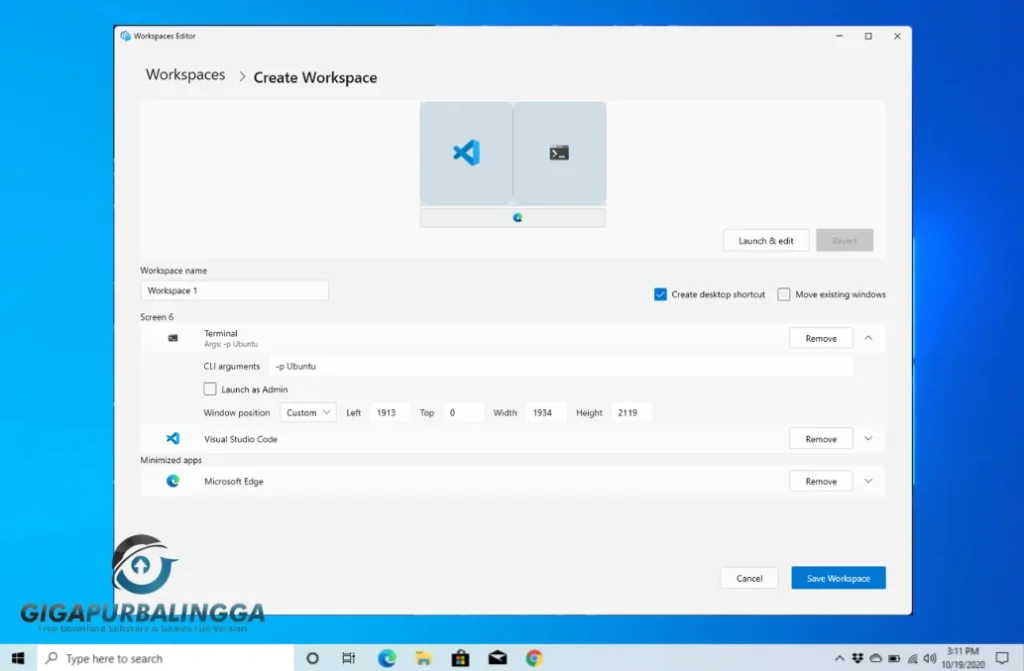The height and width of the screenshot is (671, 1024).
Task: Expand the Visual Studio Code row settings
Action: point(867,438)
